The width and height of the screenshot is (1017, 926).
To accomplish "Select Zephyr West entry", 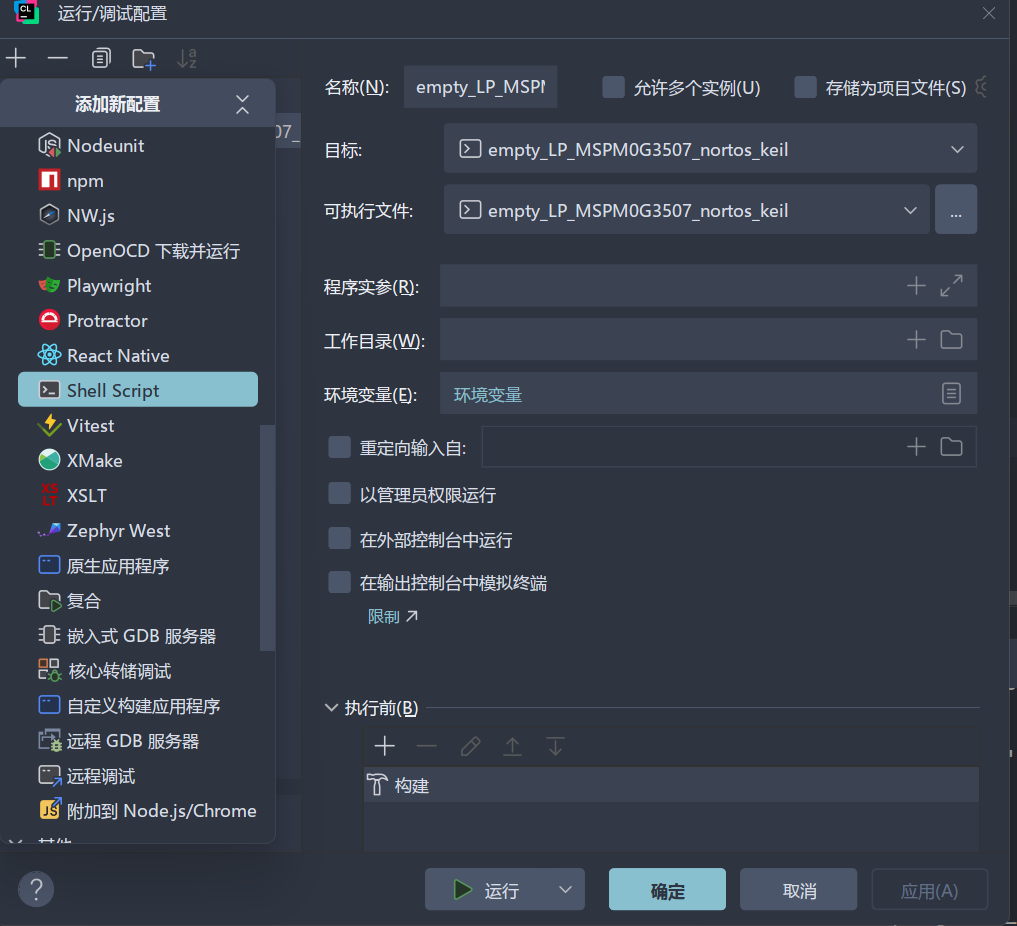I will pyautogui.click(x=138, y=530).
